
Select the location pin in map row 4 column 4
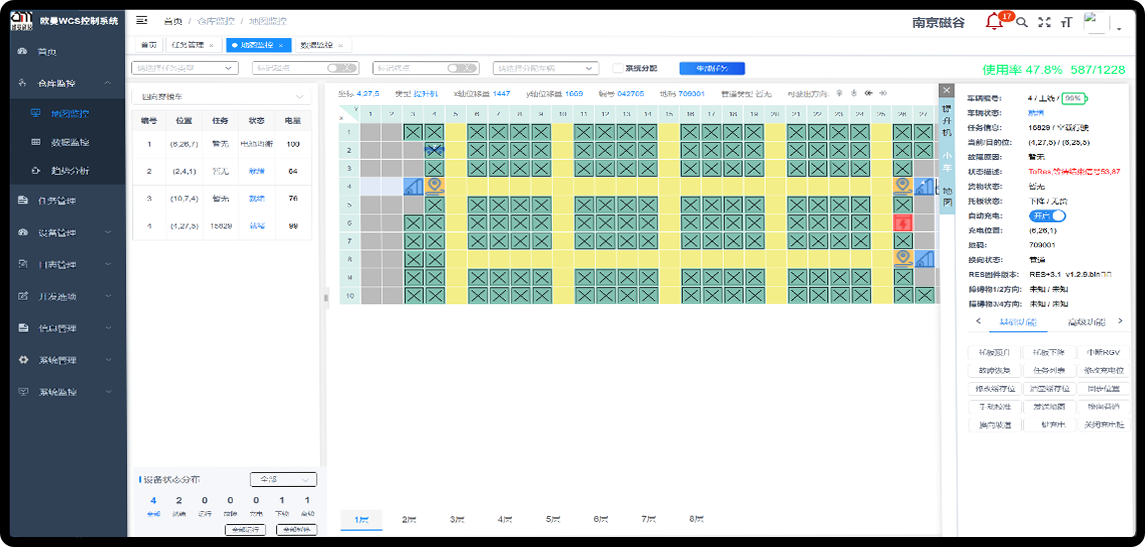click(x=434, y=186)
